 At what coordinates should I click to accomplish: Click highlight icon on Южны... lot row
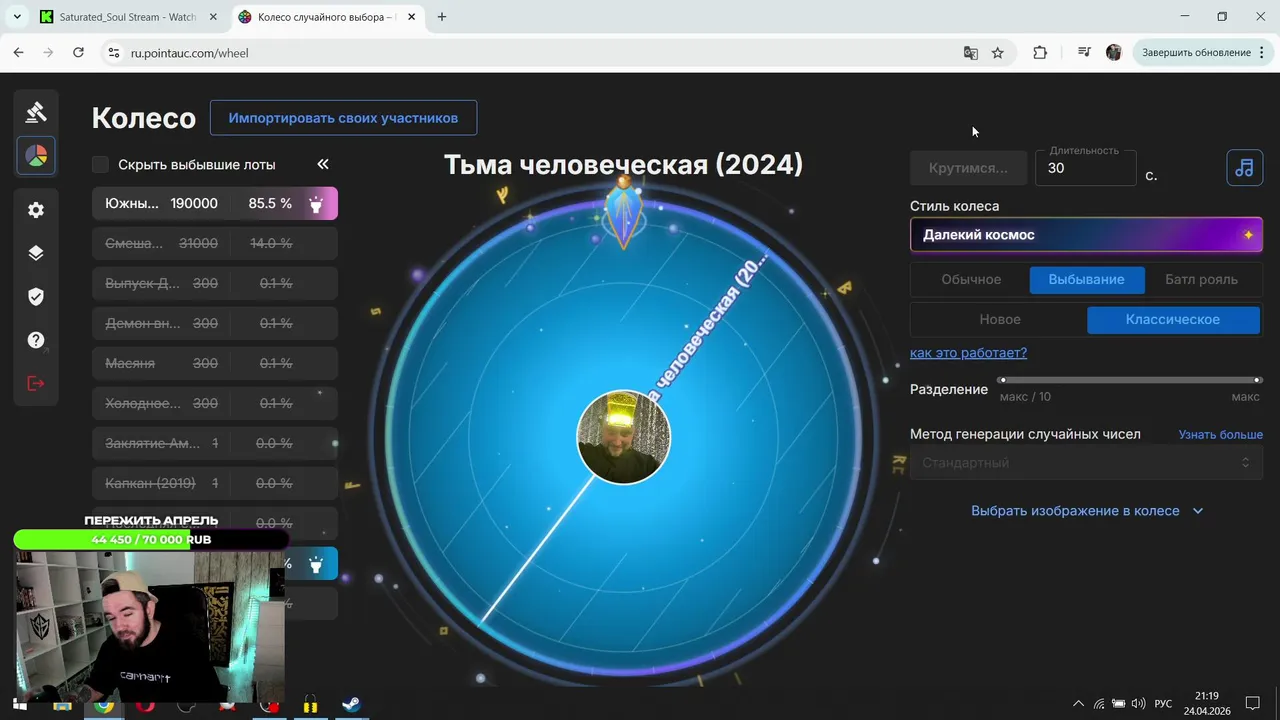point(316,204)
